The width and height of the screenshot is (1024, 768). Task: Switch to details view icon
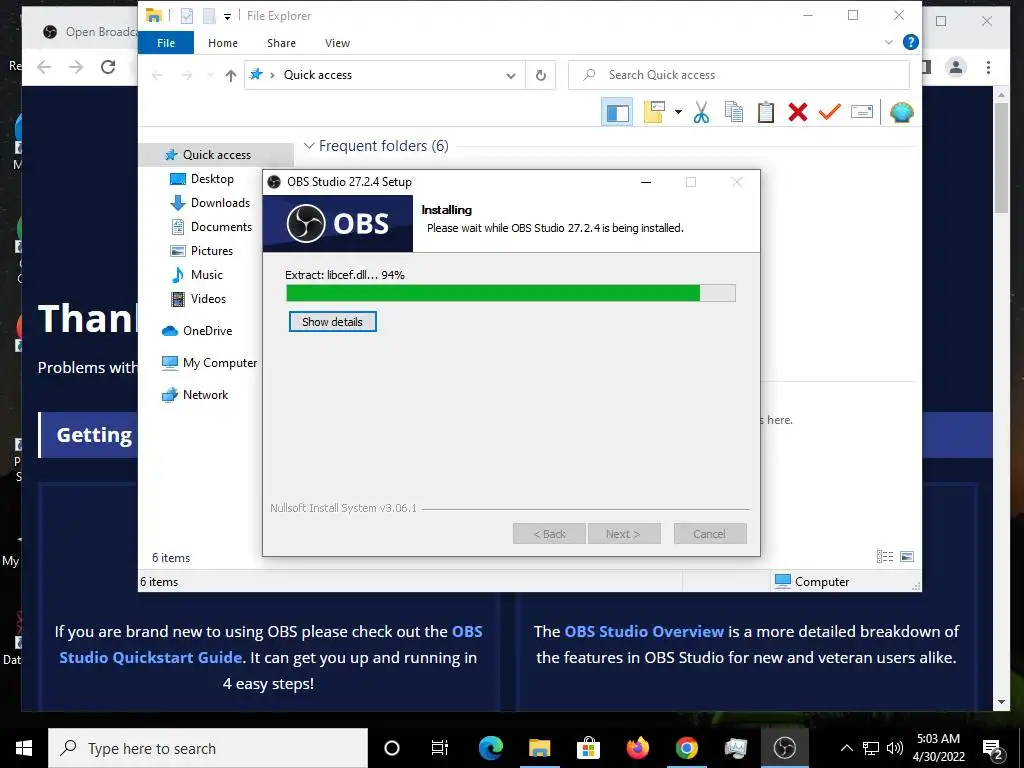(x=885, y=556)
